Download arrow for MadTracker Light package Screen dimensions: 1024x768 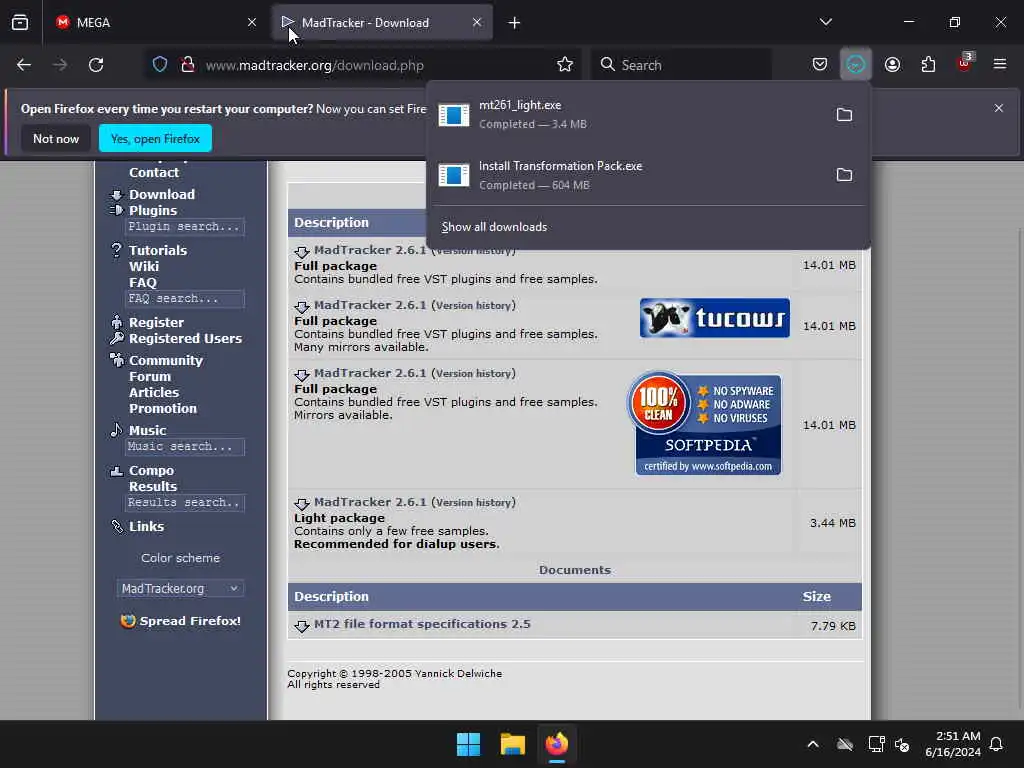click(301, 504)
